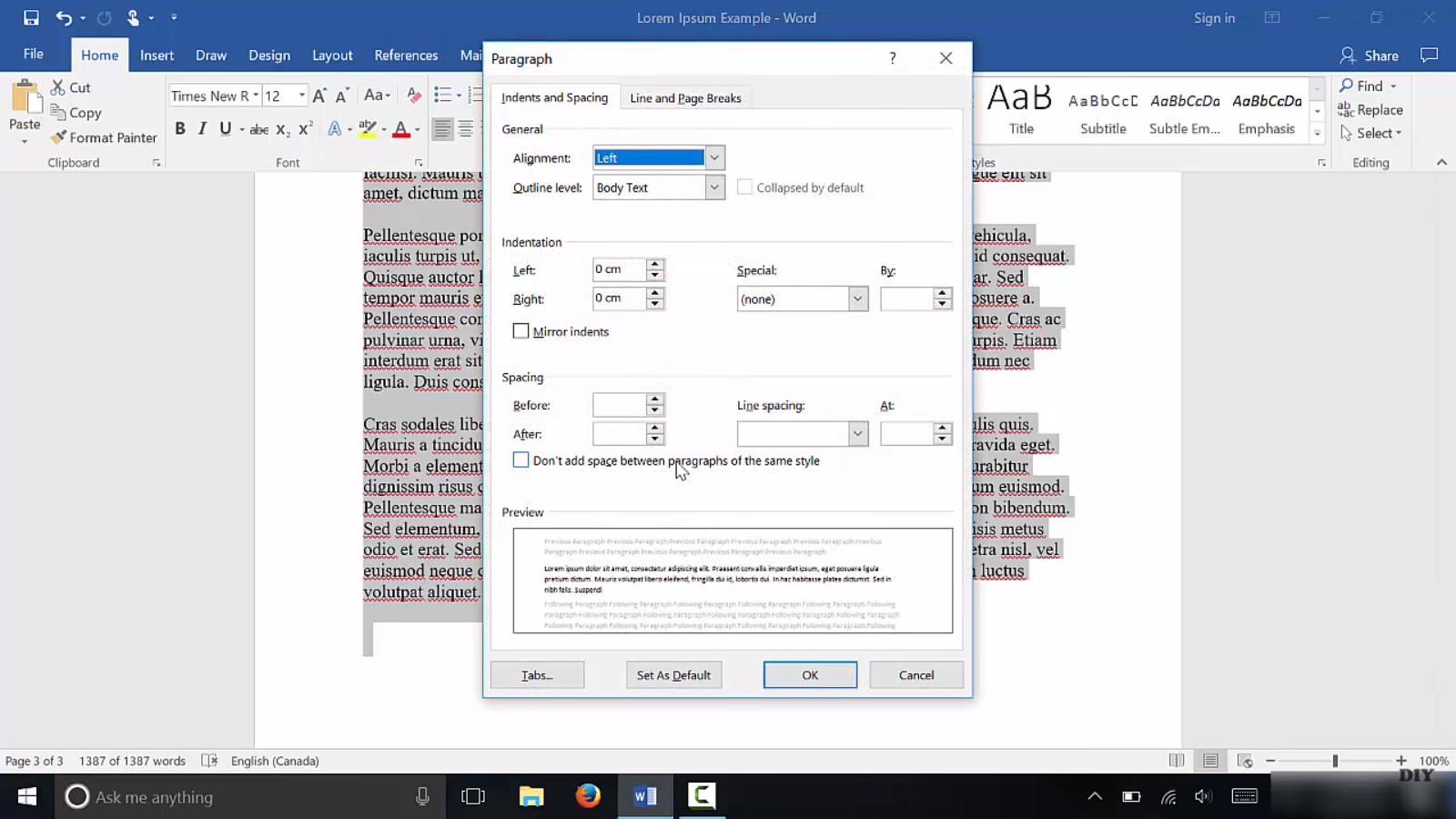Click the Bold formatting icon
This screenshot has height=819, width=1456.
tap(180, 128)
